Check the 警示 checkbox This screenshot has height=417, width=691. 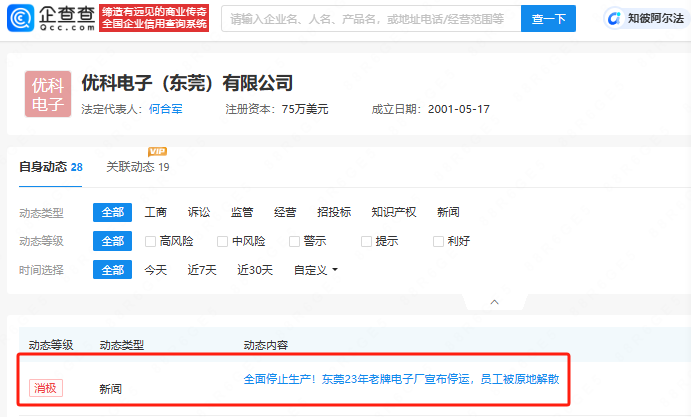294,241
